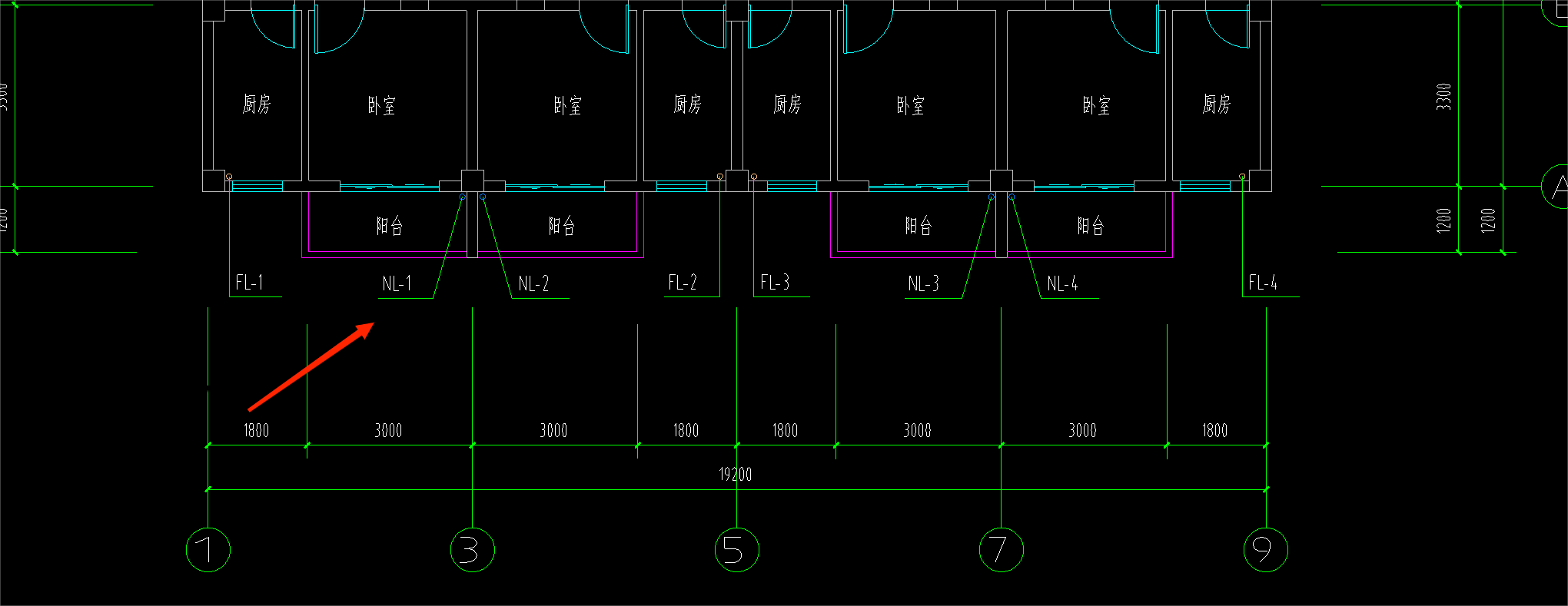Select the 厨房 label above FL-3
The height and width of the screenshot is (606, 1568).
tap(787, 104)
